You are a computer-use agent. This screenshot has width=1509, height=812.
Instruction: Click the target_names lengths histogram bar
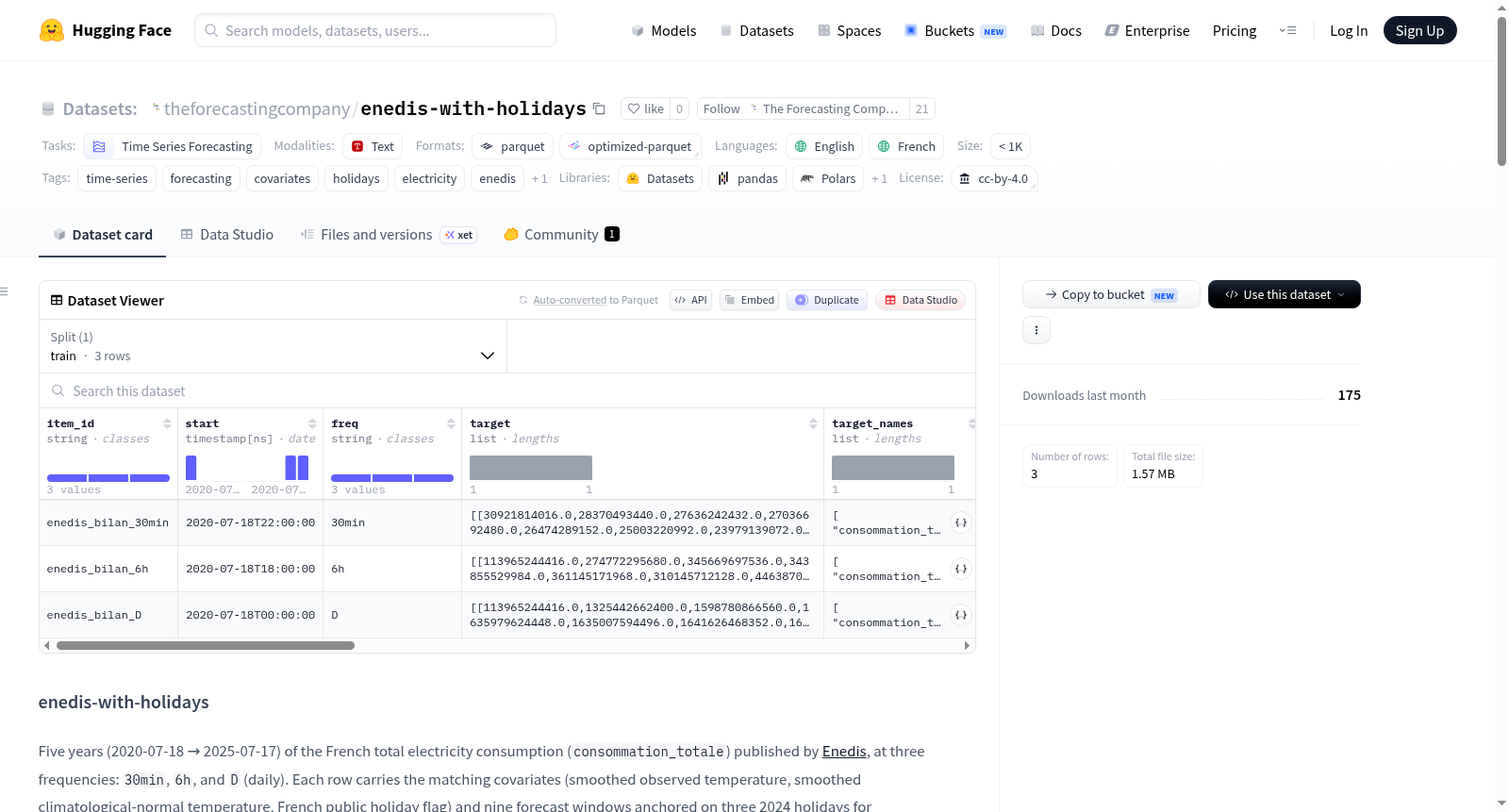[x=893, y=468]
